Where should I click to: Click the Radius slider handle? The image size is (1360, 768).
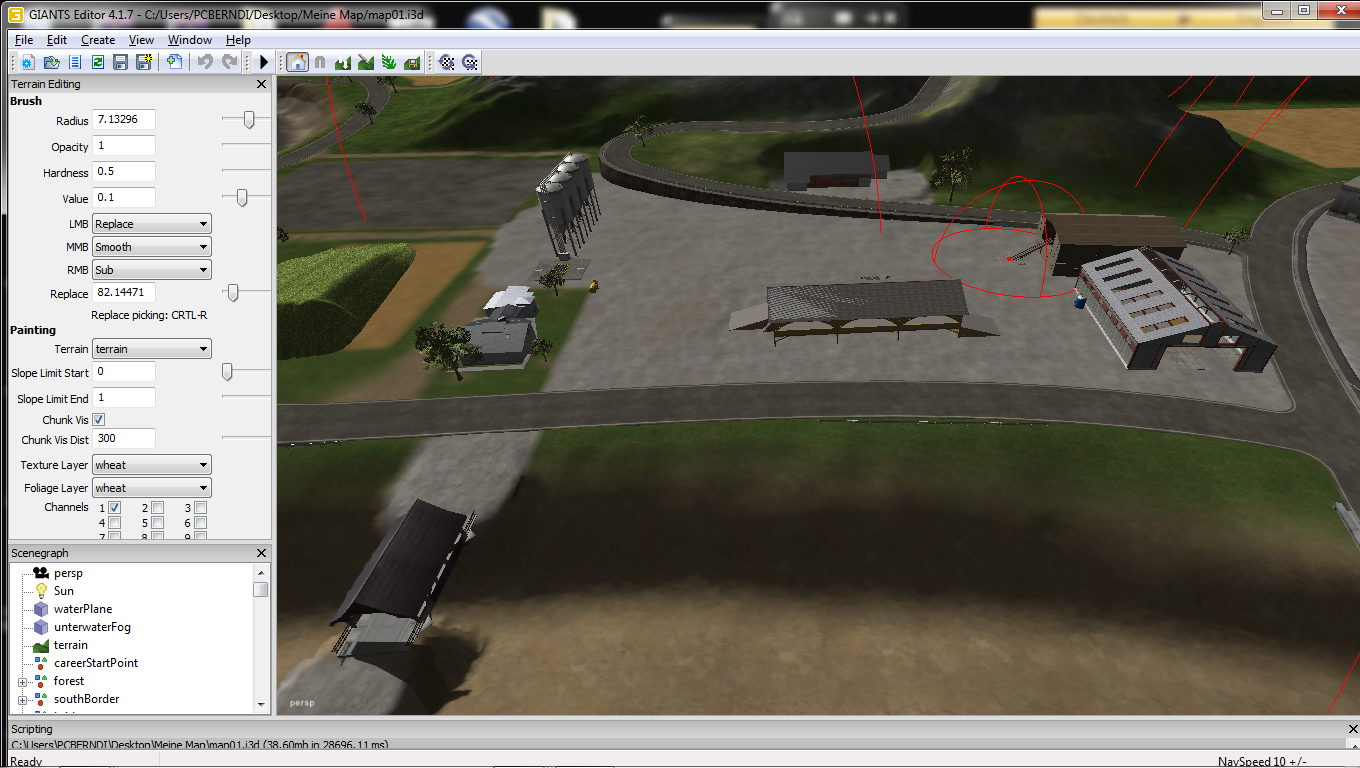249,120
